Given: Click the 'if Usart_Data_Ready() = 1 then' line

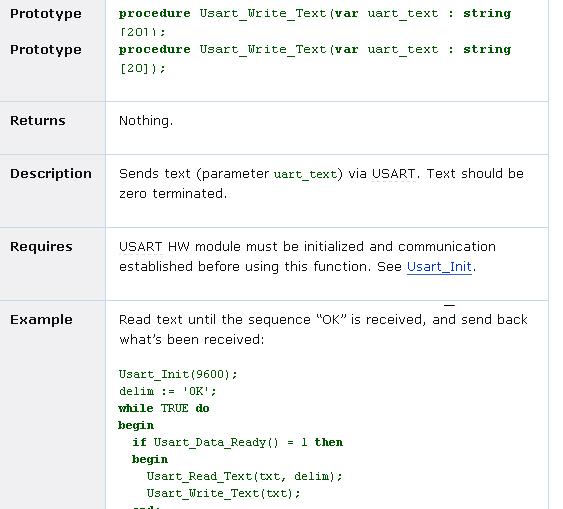Looking at the screenshot, I should [237, 443].
